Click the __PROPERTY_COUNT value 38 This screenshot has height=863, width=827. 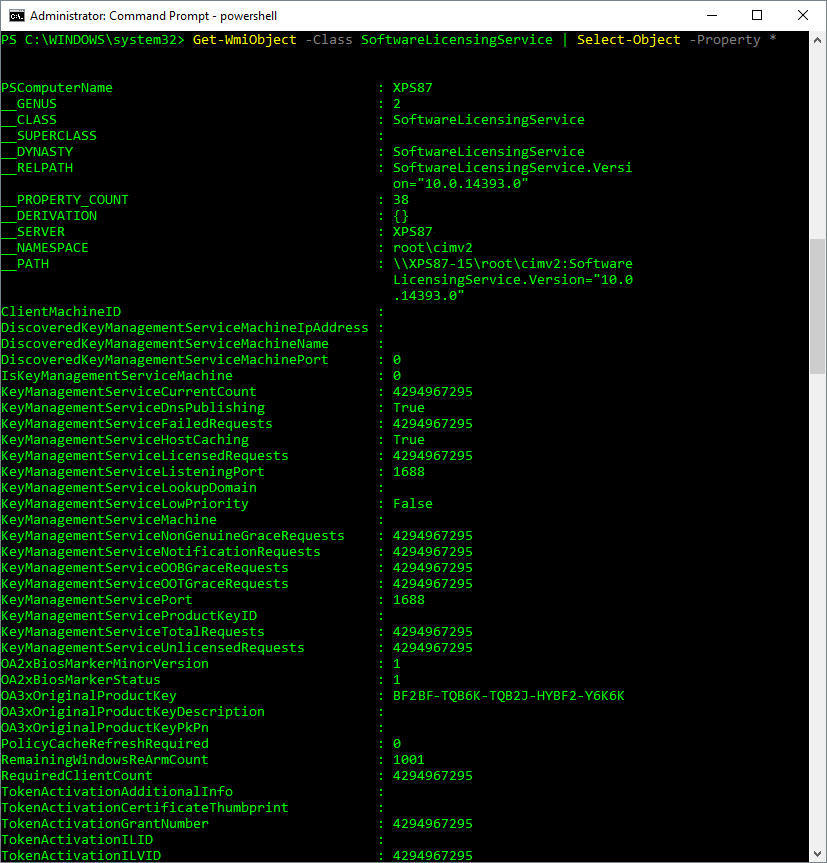401,199
